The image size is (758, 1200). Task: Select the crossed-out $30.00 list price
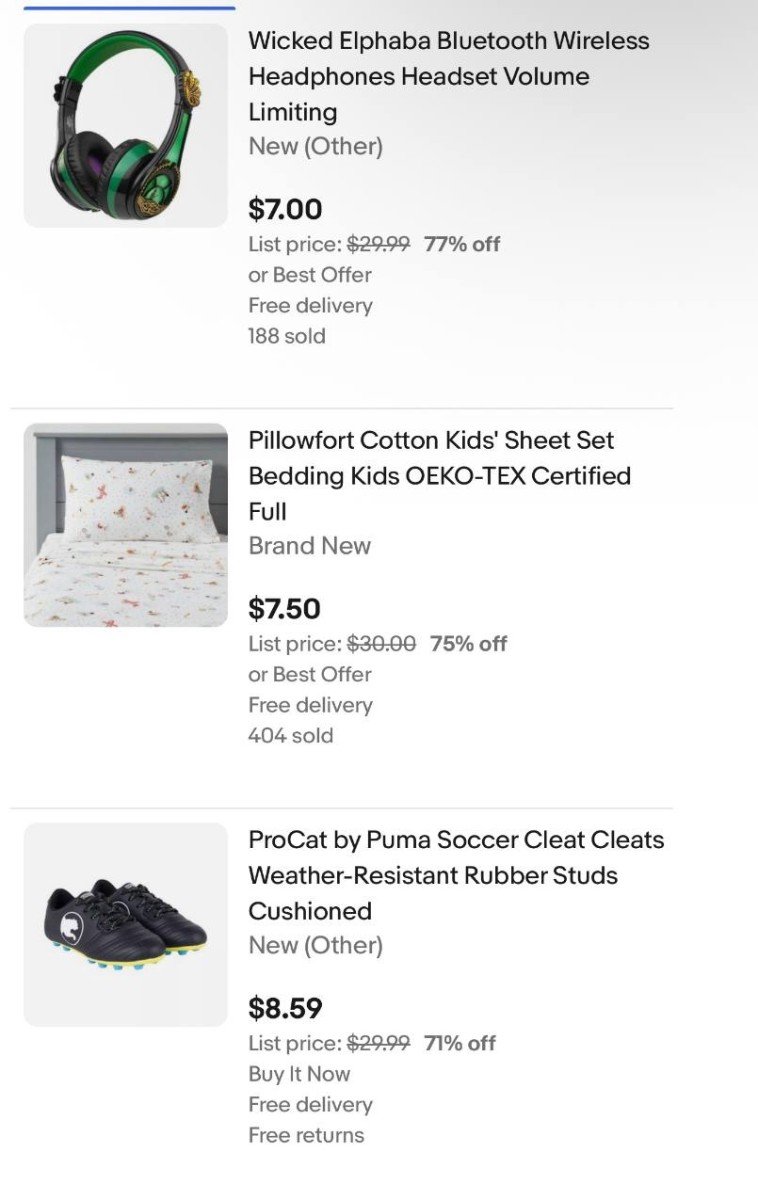coord(381,644)
